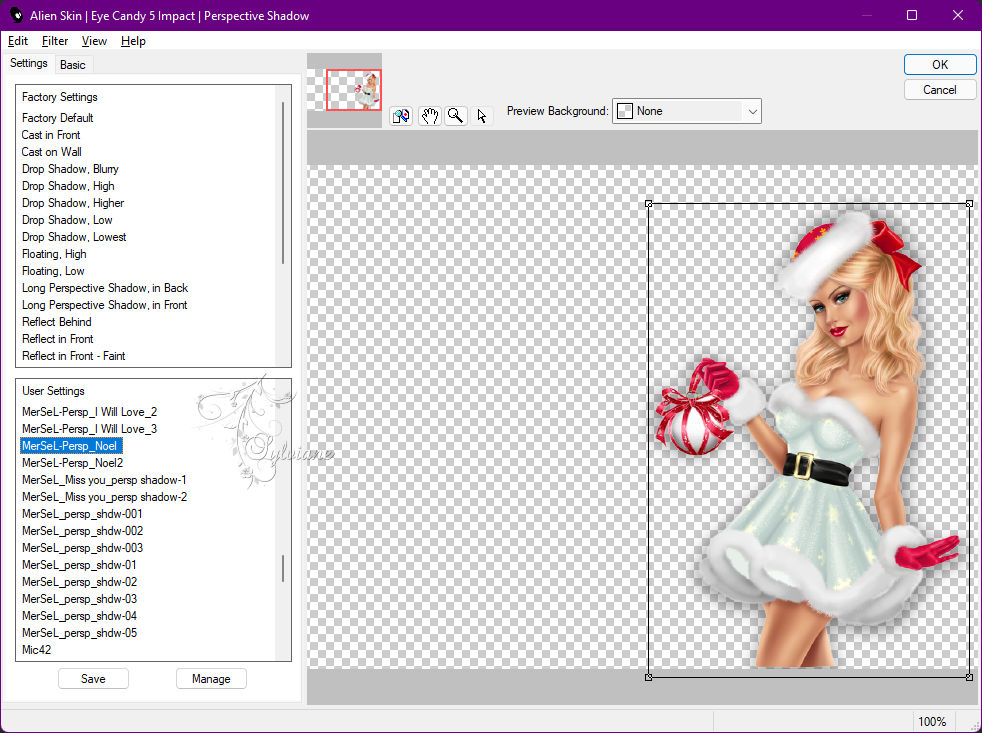Select Drop Shadow, High preset

click(68, 185)
